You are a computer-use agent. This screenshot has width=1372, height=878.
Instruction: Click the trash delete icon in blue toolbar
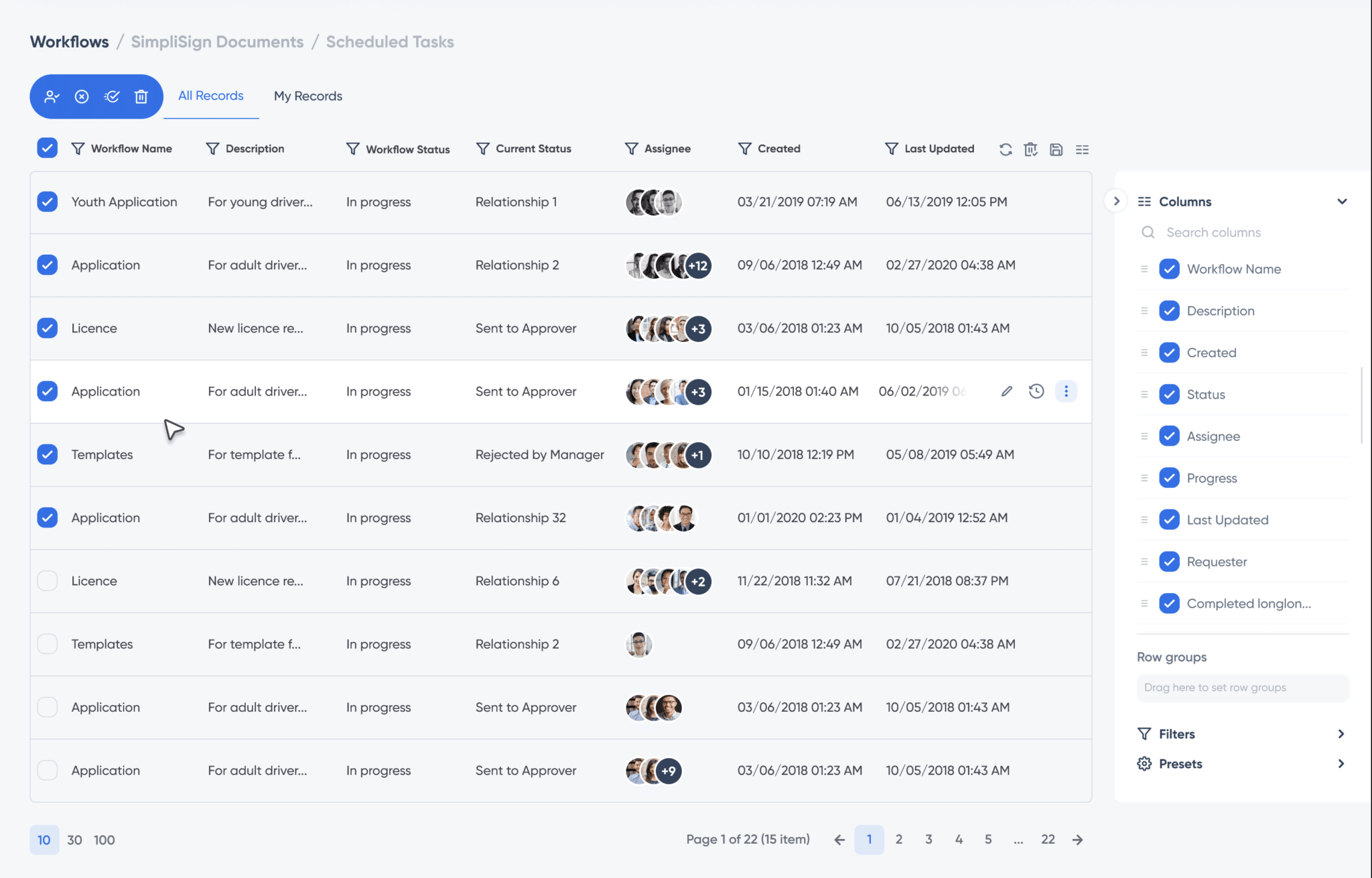pos(141,97)
